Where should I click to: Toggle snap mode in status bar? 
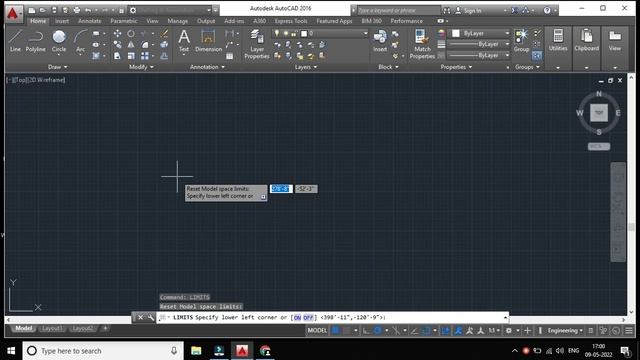click(x=347, y=330)
